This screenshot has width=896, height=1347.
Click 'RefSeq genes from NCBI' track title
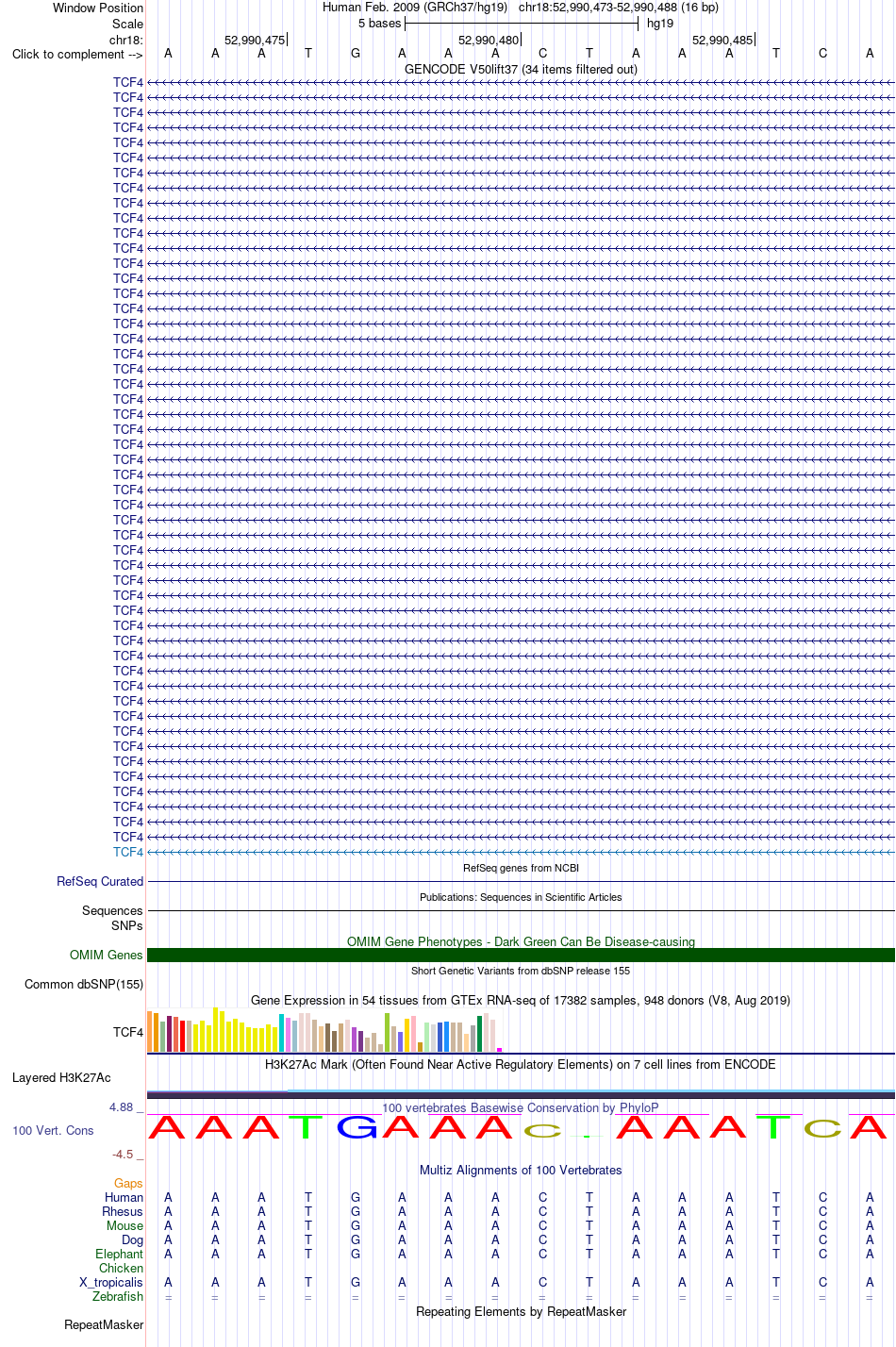click(x=521, y=868)
